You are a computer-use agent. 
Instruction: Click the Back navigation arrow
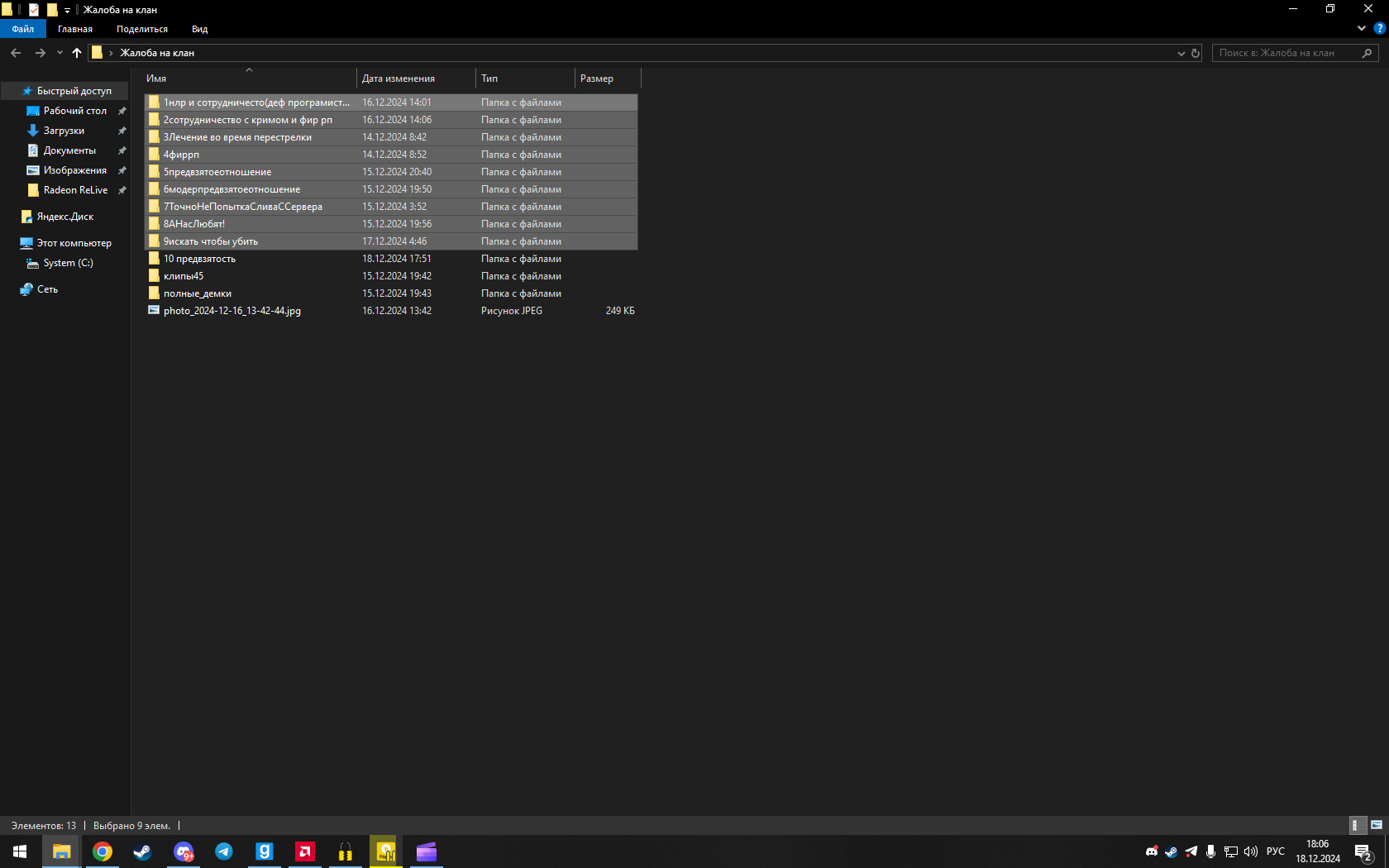(x=16, y=53)
